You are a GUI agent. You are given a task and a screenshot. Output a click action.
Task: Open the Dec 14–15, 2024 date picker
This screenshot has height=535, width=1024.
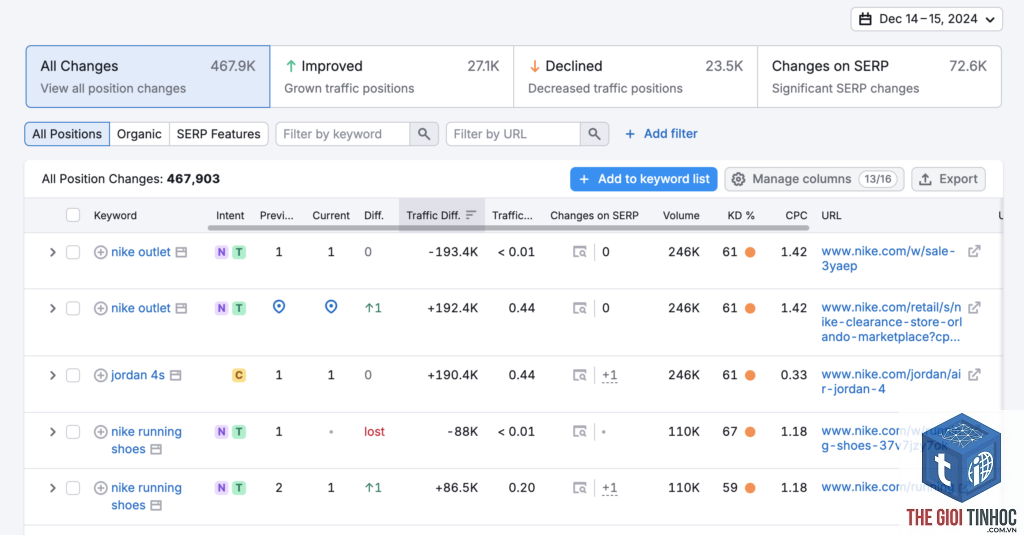[926, 19]
